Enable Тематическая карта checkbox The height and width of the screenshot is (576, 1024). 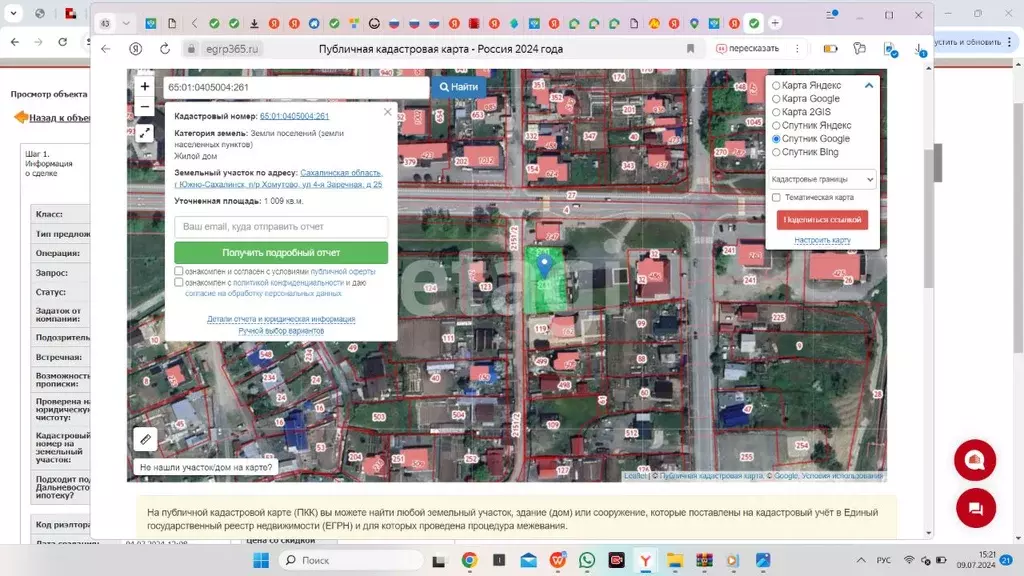coord(776,197)
